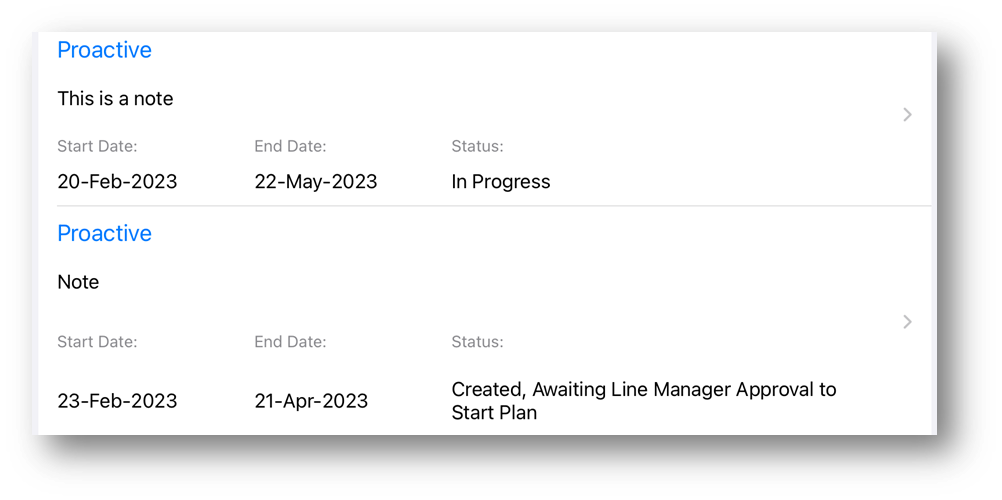Click the first plan's End Date label
The image size is (1002, 500).
290,146
